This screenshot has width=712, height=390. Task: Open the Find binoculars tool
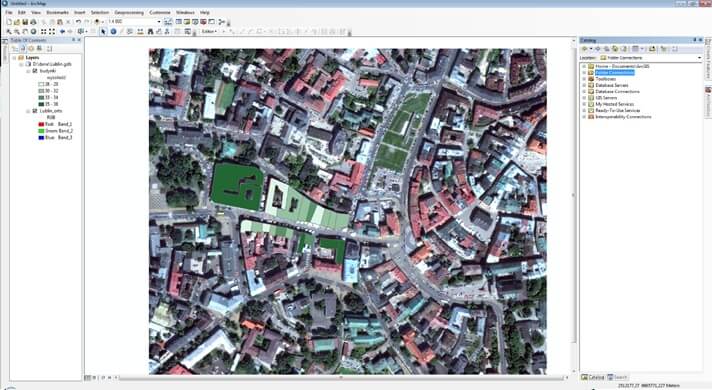(x=150, y=31)
